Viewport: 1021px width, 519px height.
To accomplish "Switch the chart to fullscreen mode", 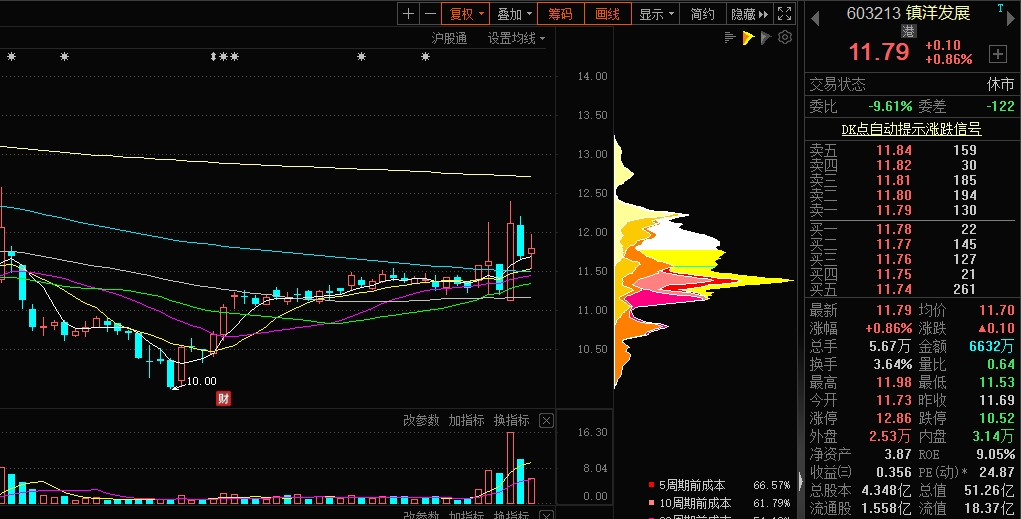I will 785,14.
